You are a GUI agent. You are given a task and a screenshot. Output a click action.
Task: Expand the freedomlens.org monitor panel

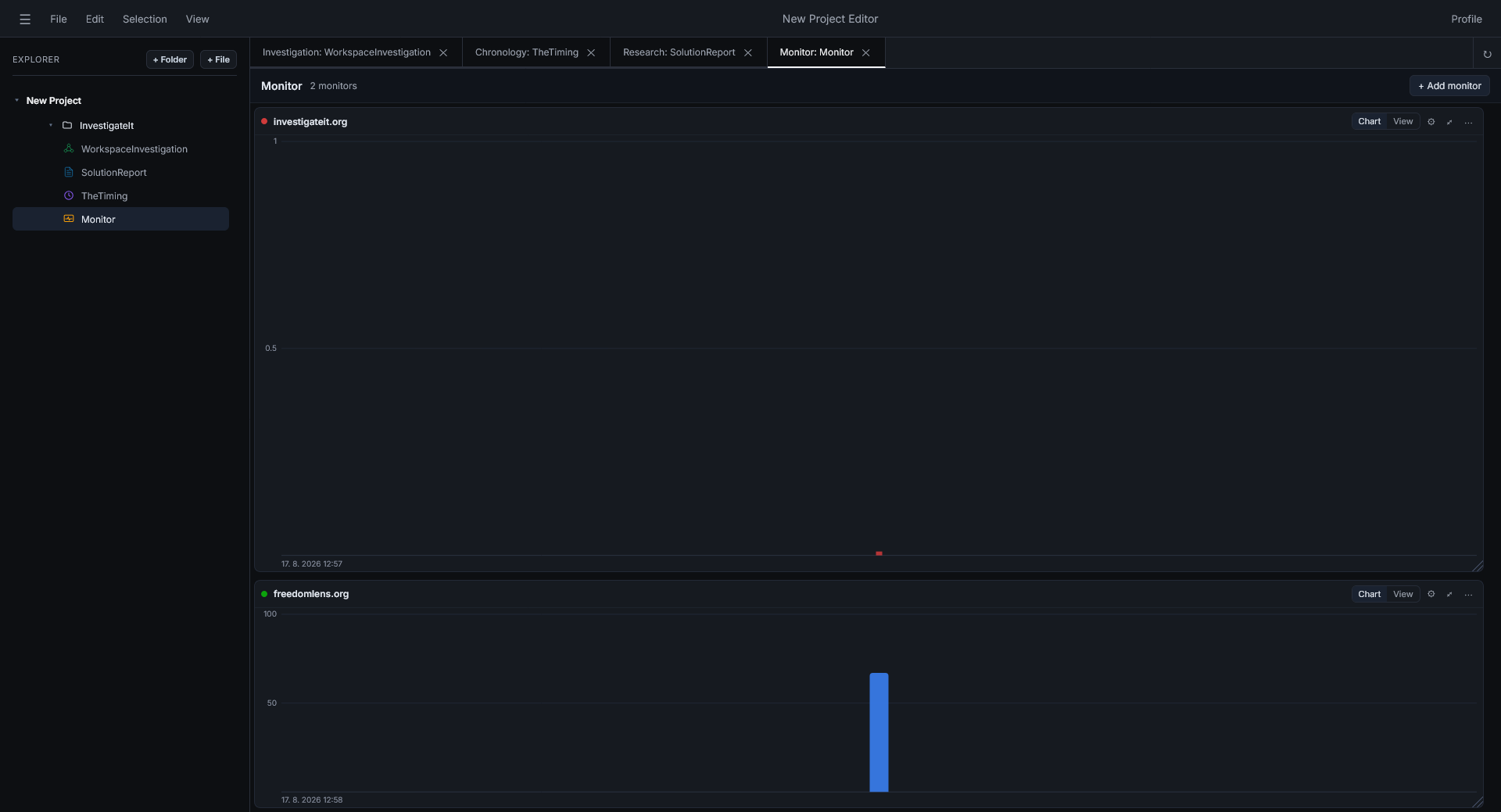click(1449, 594)
